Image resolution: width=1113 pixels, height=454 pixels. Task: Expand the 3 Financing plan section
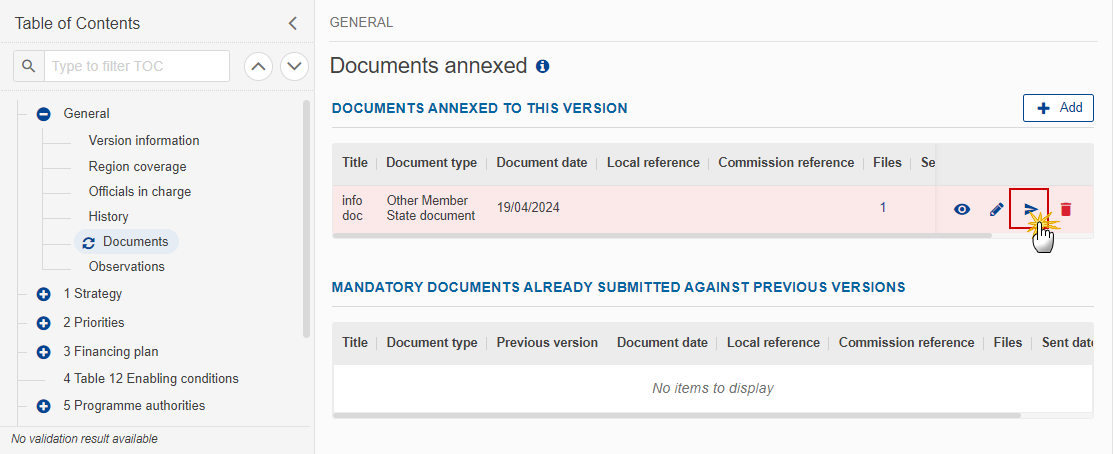click(x=43, y=352)
